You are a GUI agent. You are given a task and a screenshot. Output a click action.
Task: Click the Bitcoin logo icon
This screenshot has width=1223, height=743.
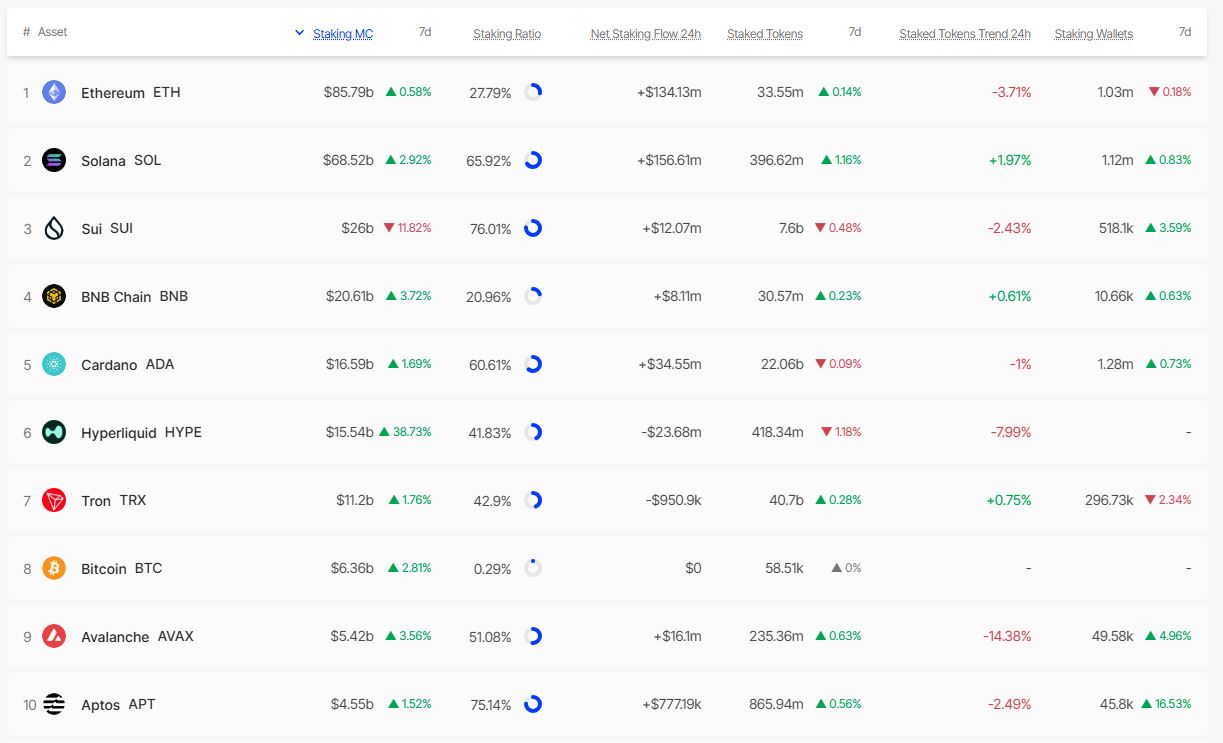tap(54, 568)
